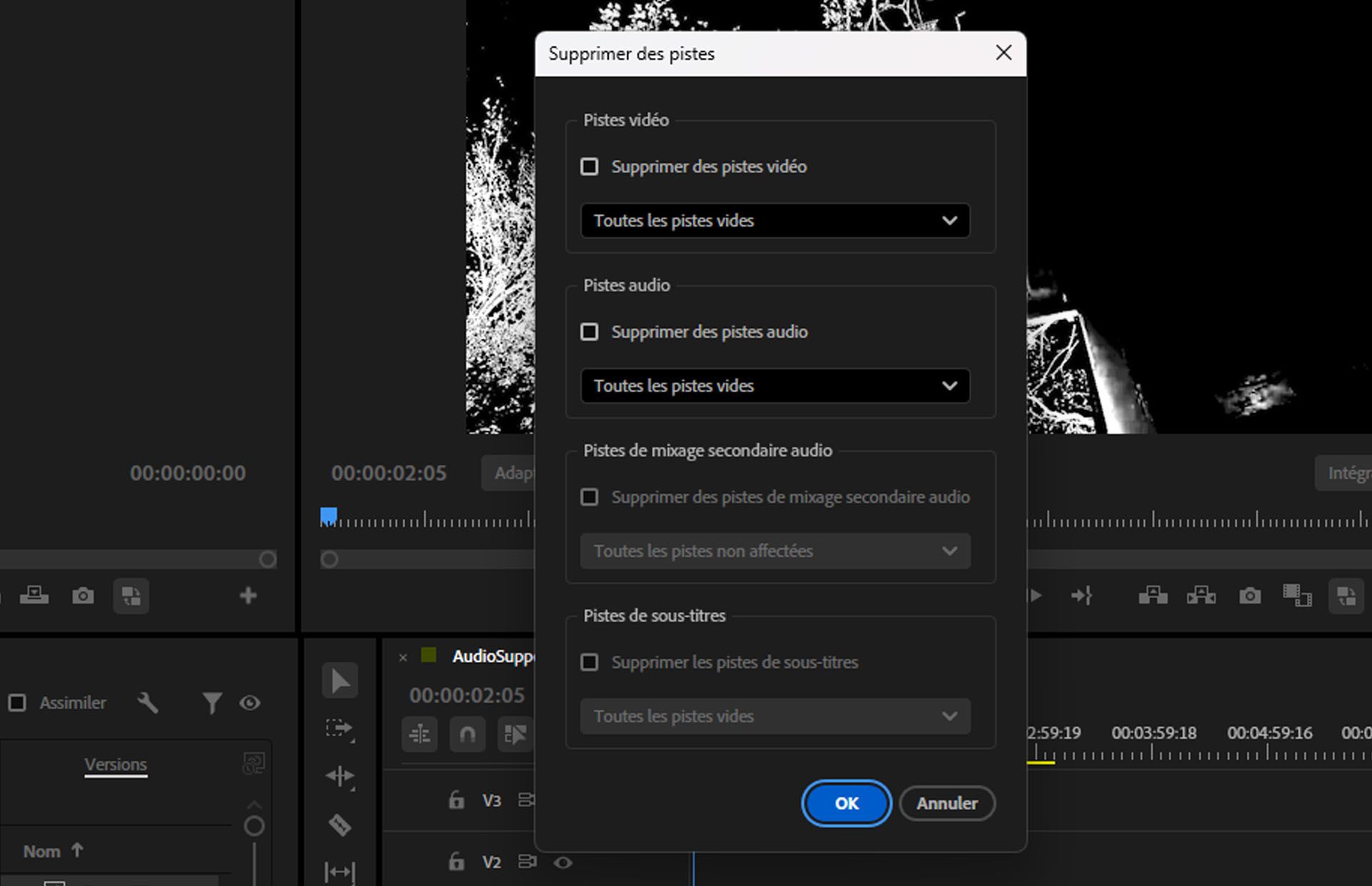Dismiss the dialog with Annuler

[947, 803]
